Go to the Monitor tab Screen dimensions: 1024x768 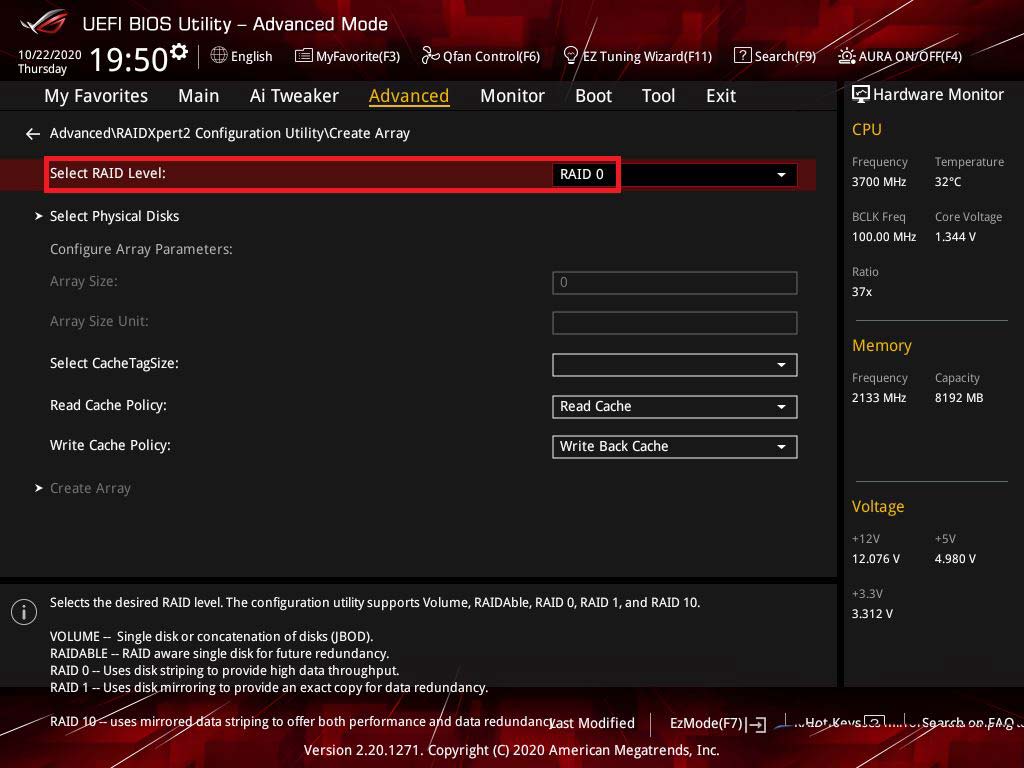click(x=512, y=96)
